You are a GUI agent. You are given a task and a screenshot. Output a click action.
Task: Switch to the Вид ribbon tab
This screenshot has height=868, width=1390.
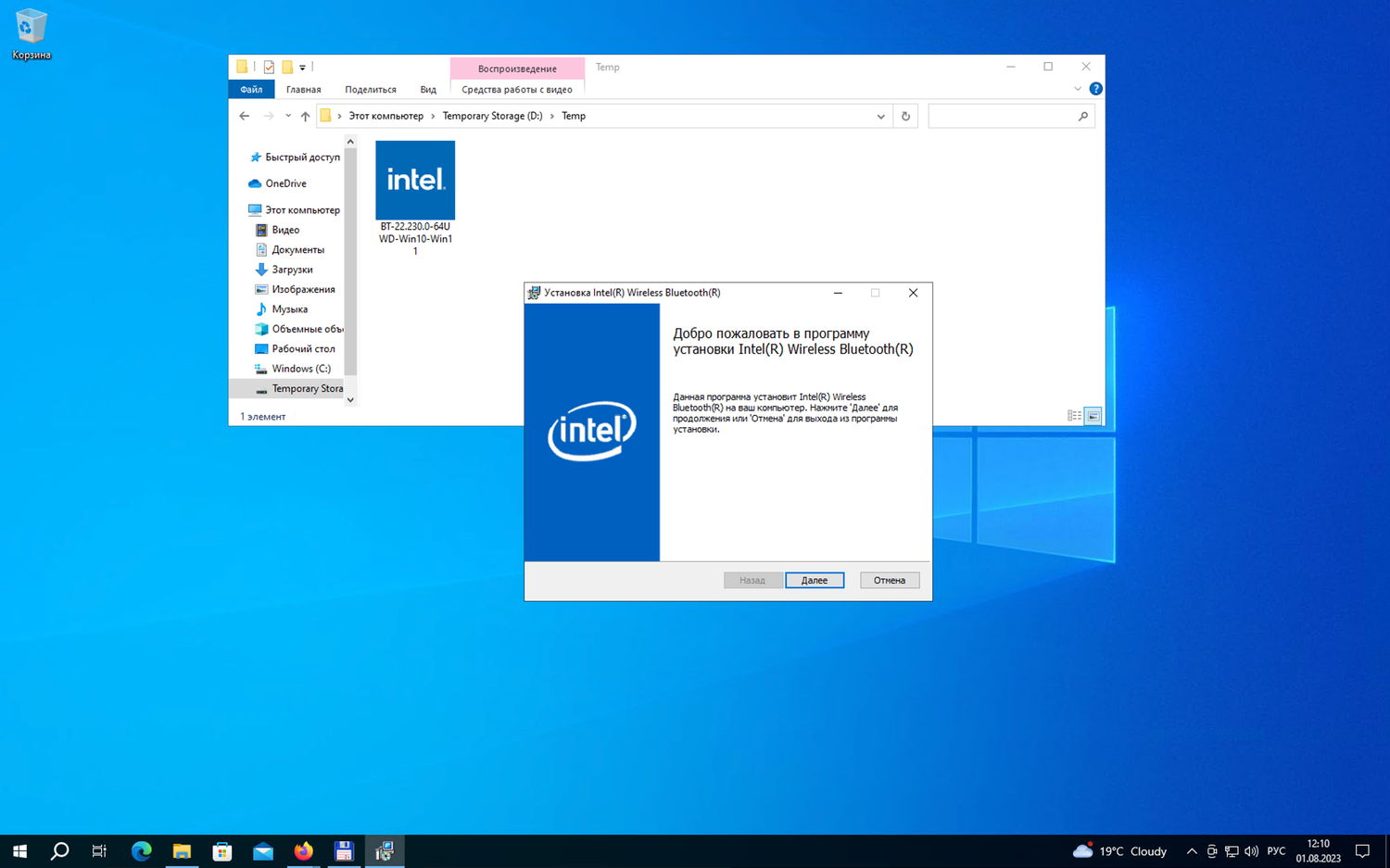427,90
